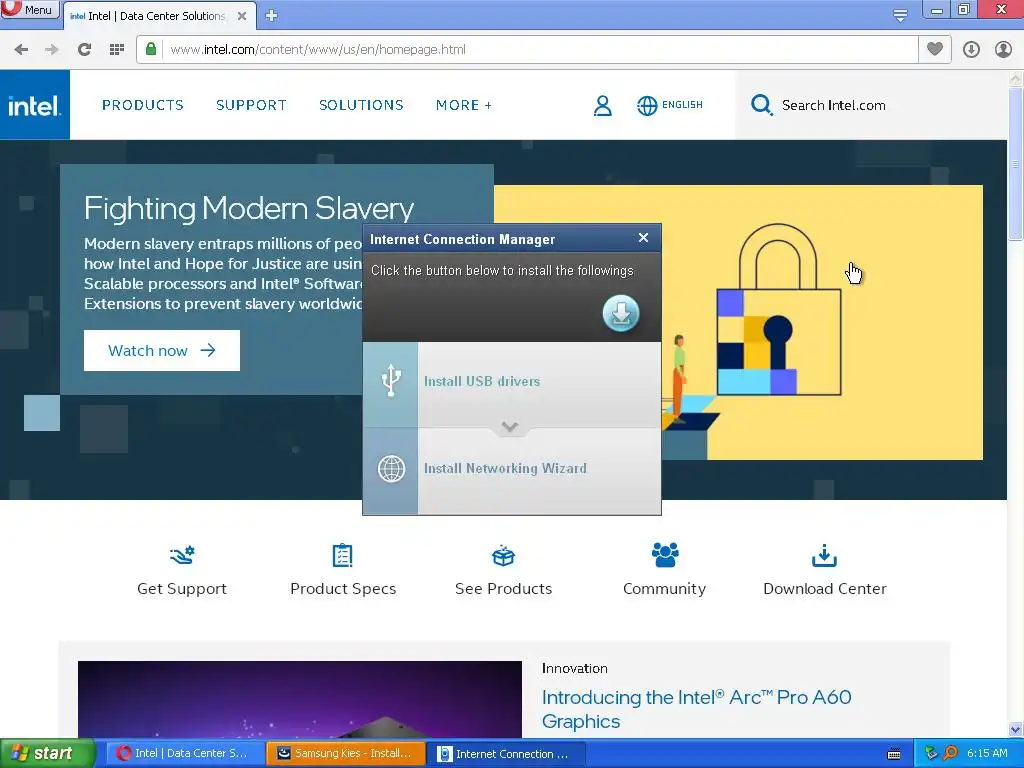
Task: Go back to the previous page
Action: coord(21,50)
